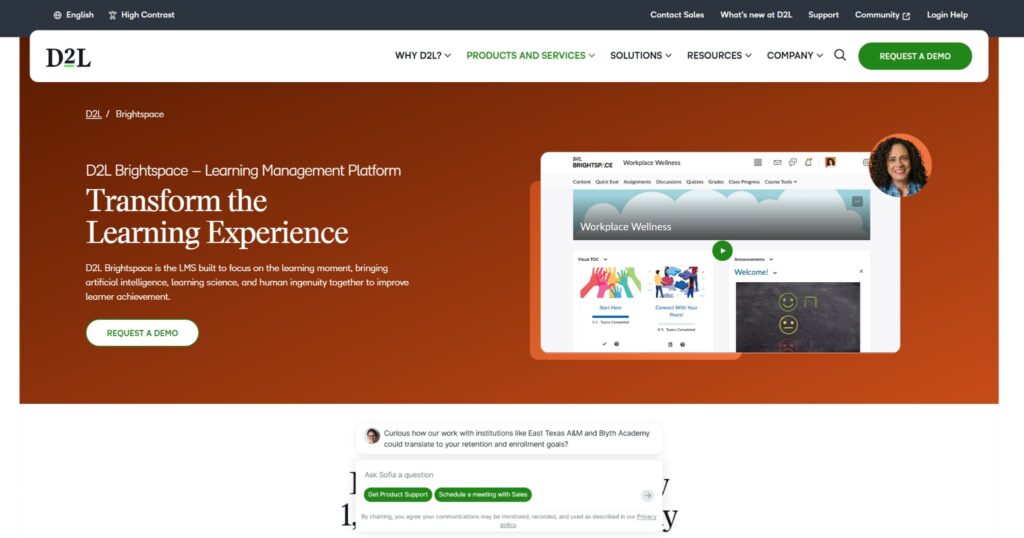Click the Workplace Wellness banner image
Viewport: 1024px width, 538px height.
(721, 215)
